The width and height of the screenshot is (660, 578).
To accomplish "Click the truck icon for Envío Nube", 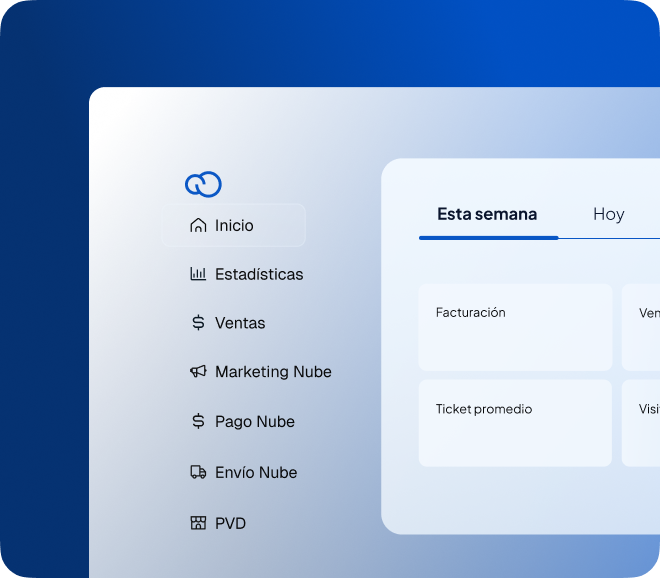I will point(198,472).
